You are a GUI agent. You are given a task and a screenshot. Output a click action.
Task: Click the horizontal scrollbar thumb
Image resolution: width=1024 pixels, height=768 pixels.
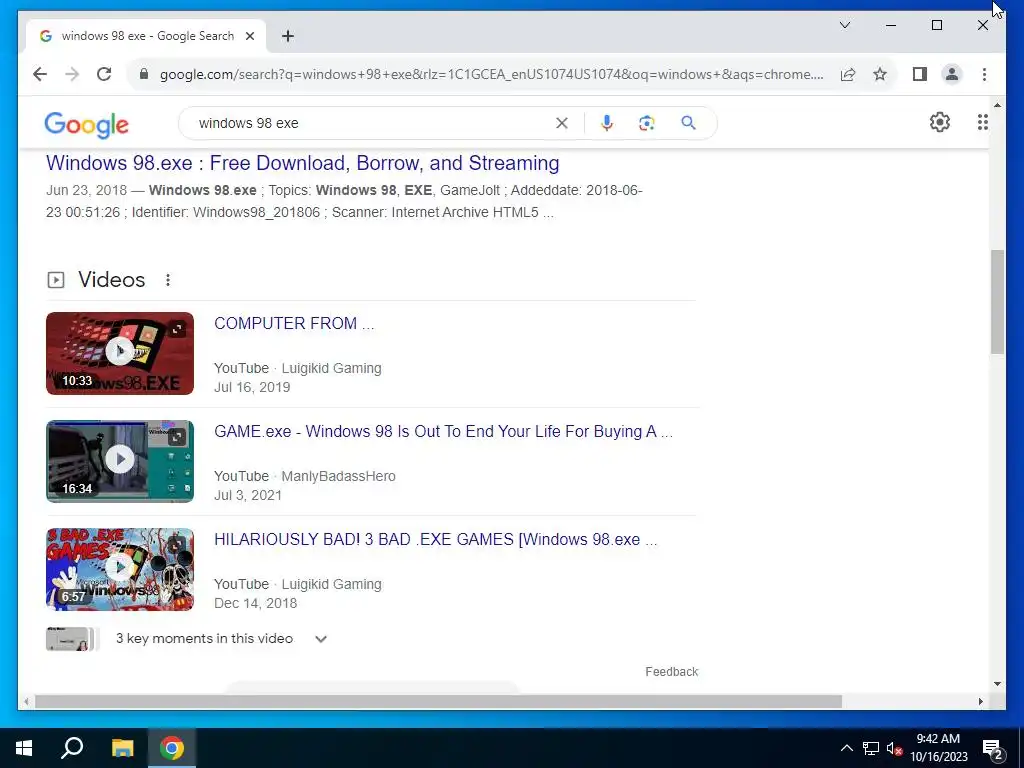coord(438,702)
